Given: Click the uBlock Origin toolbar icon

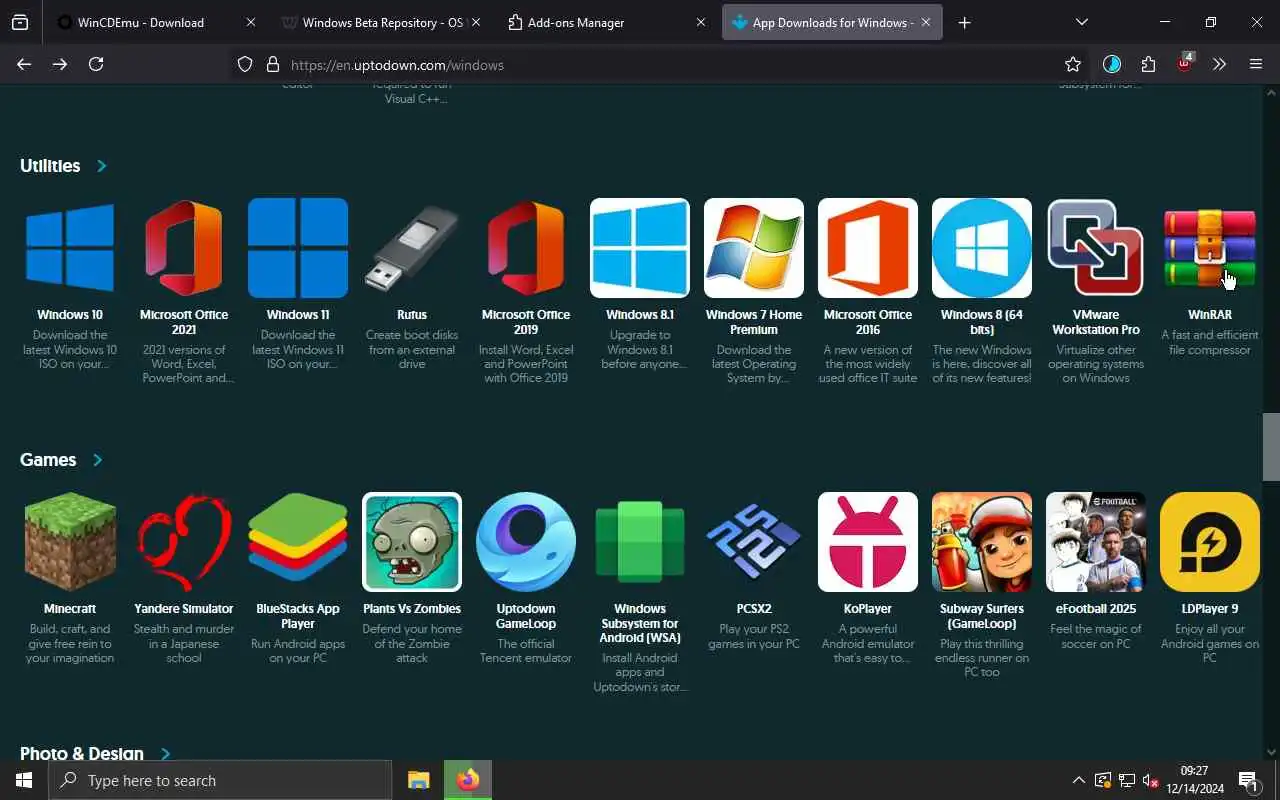Looking at the screenshot, I should click(1185, 63).
